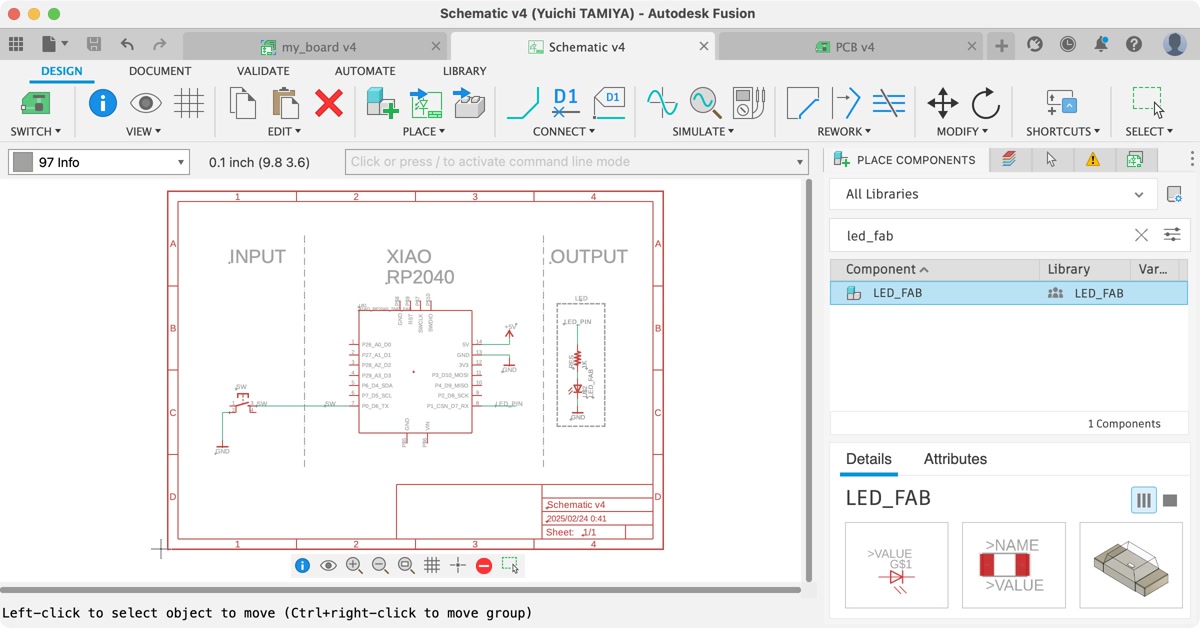Click the Rotate tool icon
1200x628 pixels.
click(985, 103)
